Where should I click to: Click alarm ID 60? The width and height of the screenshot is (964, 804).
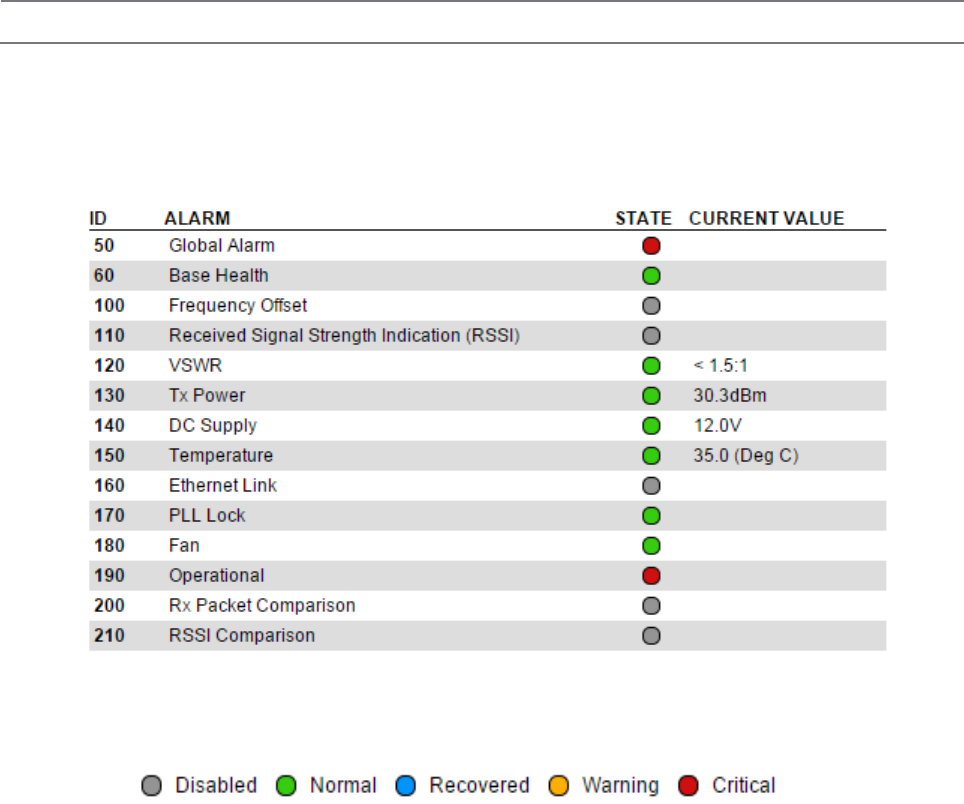[x=104, y=276]
